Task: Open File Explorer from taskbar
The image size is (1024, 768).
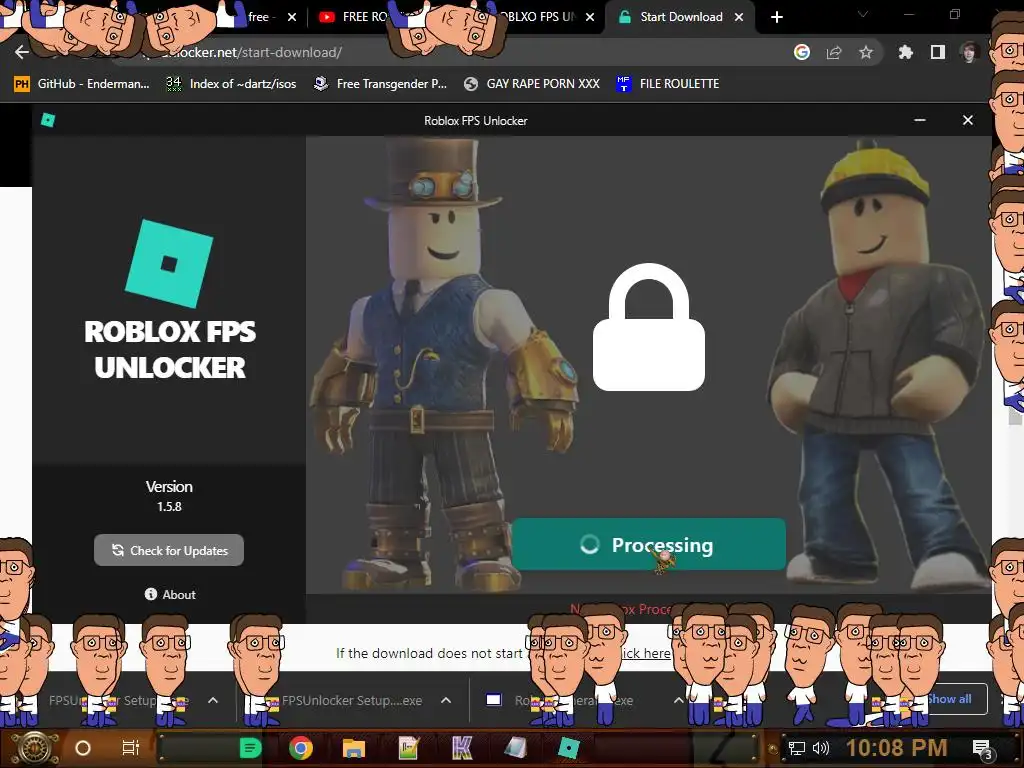Action: [x=353, y=748]
